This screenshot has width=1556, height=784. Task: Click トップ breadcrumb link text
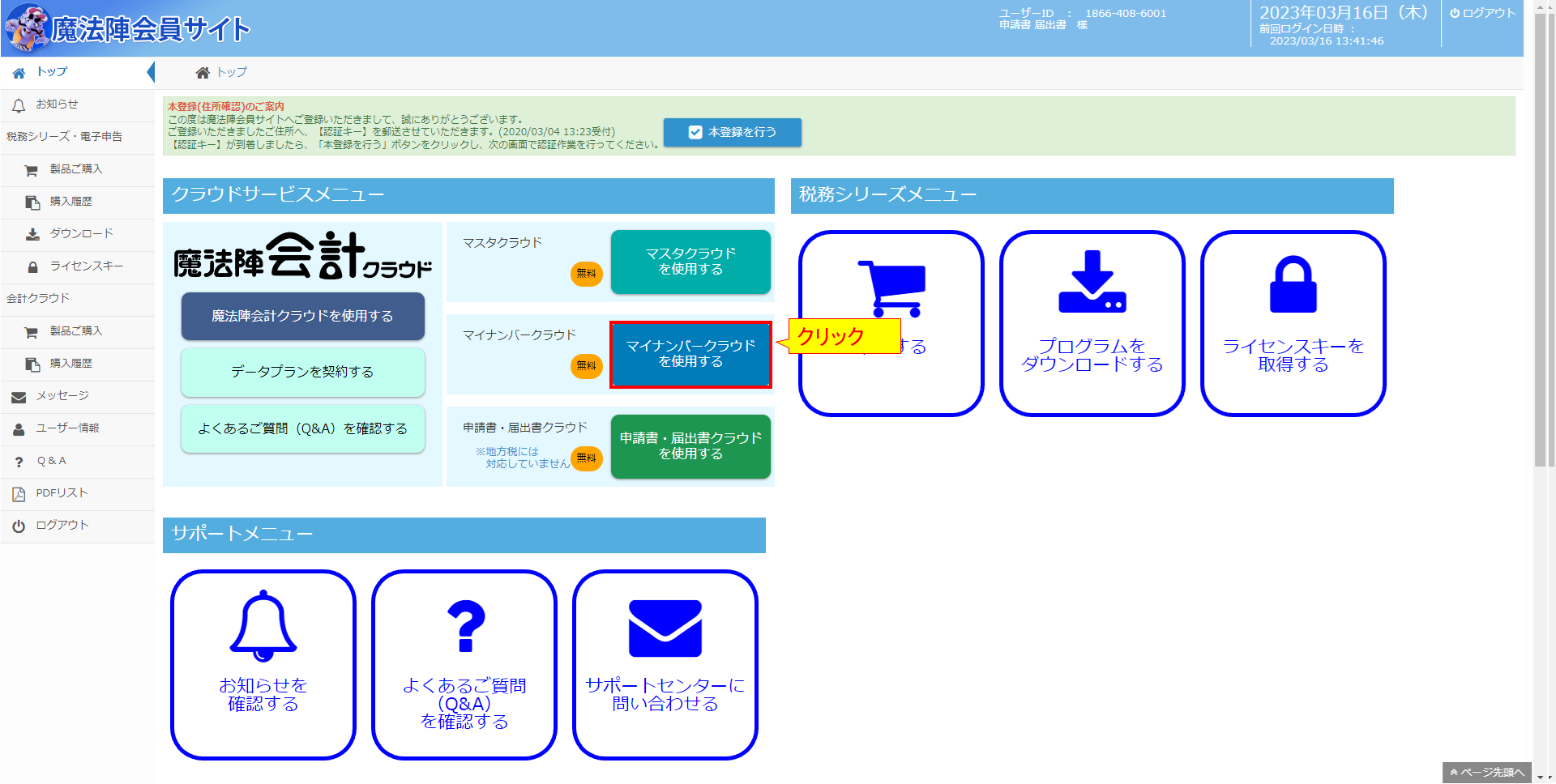232,72
